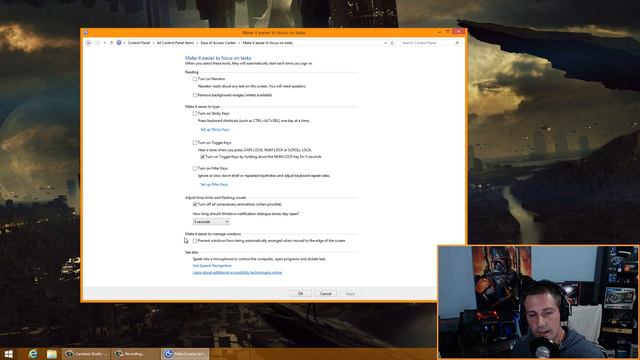Uncheck Turn off all unnecessary animations
Screen dimensions: 640x360
point(195,204)
